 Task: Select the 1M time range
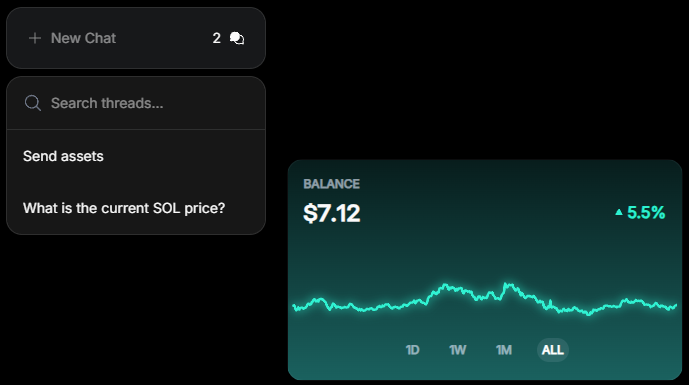[504, 350]
